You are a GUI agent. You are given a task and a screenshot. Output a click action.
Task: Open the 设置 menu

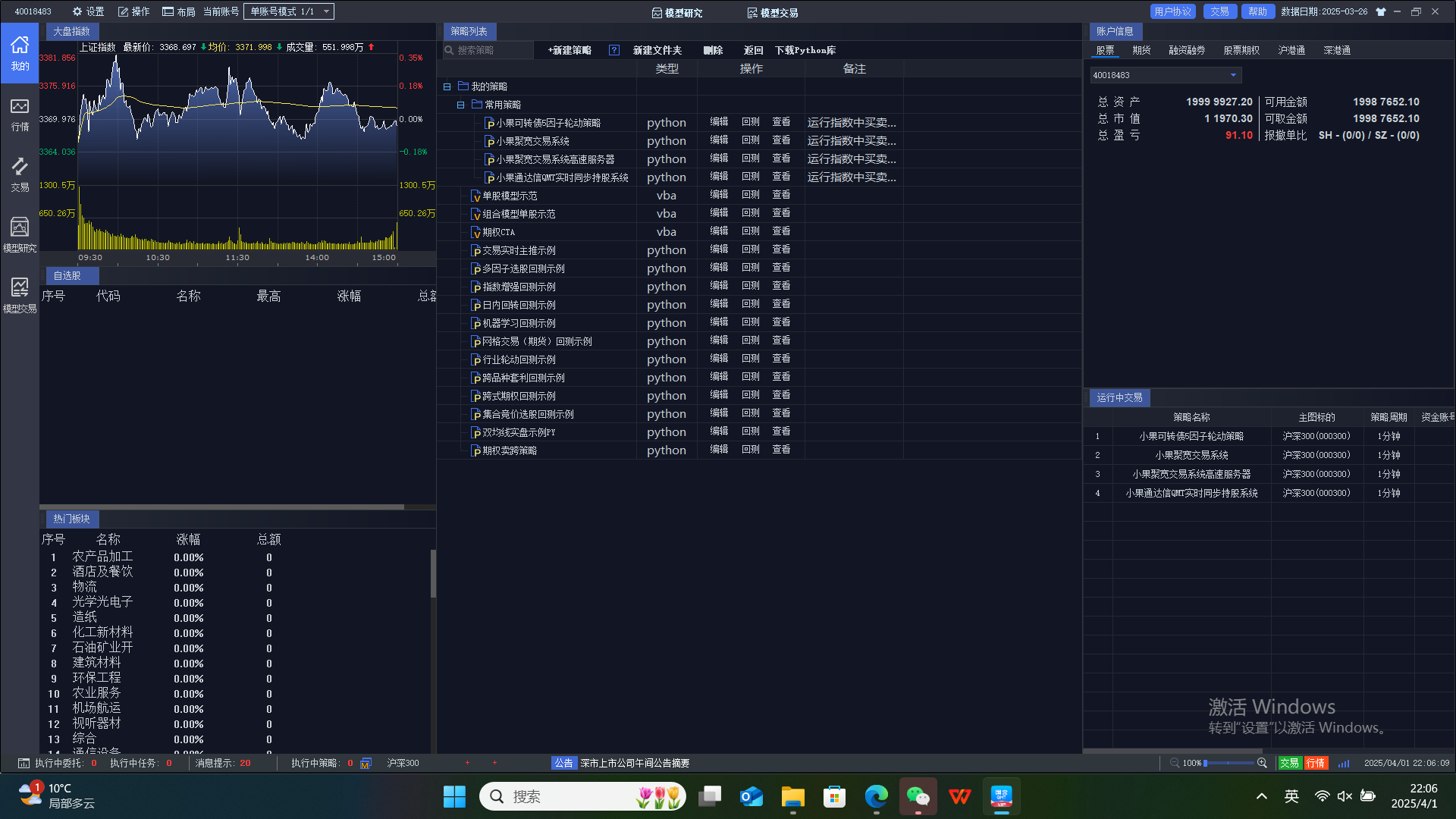88,11
